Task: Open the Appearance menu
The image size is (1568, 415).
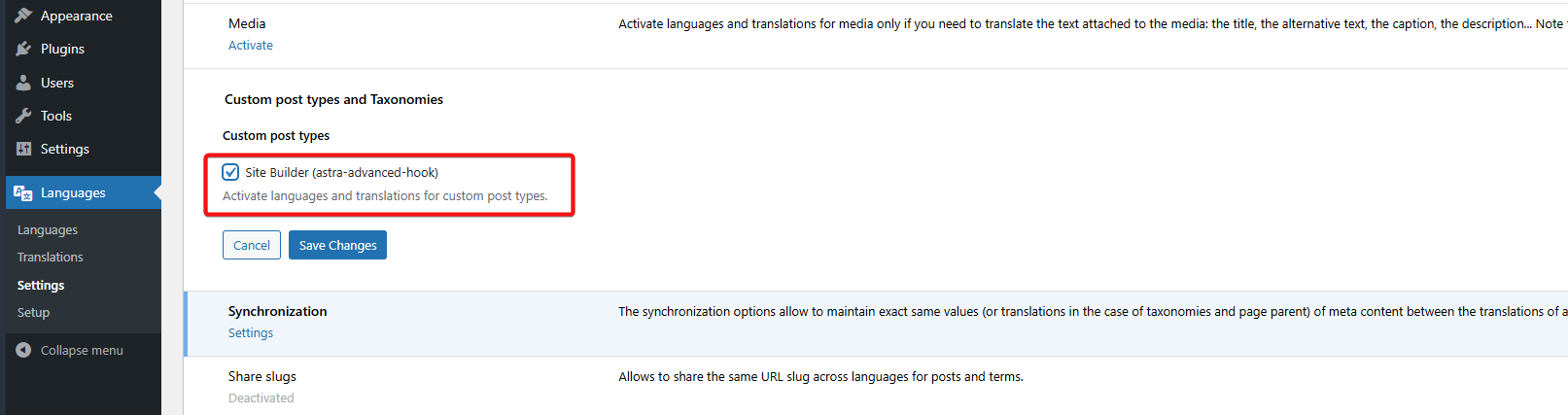Action: (x=76, y=16)
